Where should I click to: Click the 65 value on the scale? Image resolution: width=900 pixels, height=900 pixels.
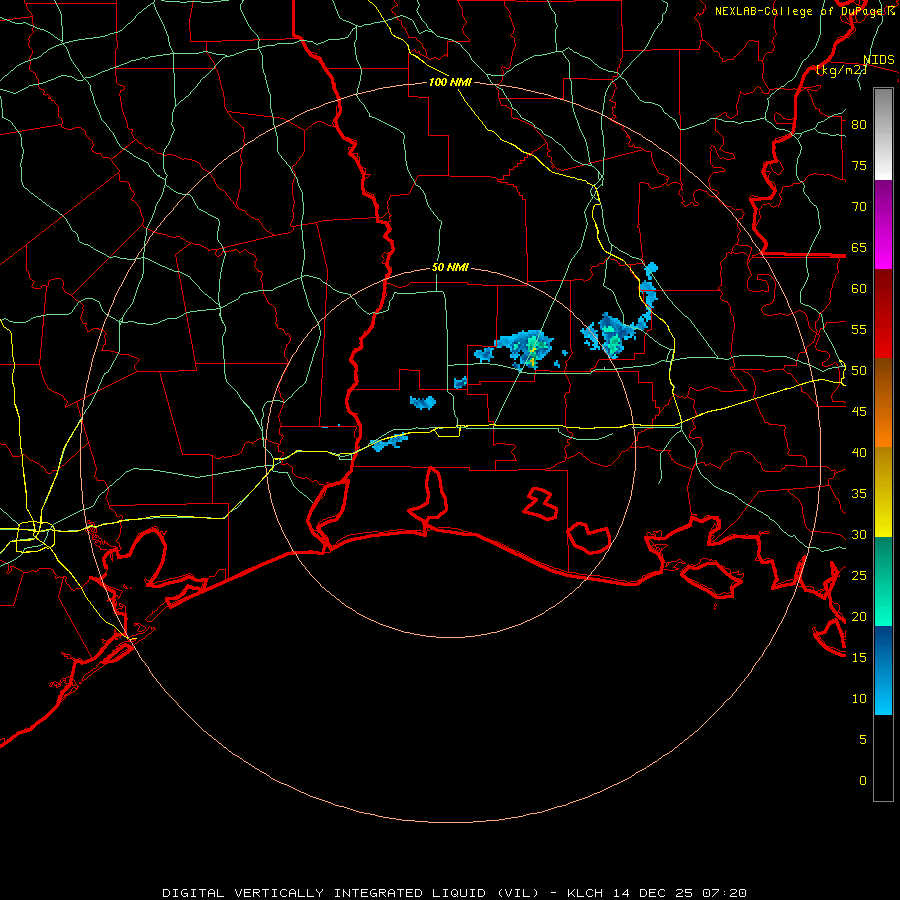click(859, 247)
